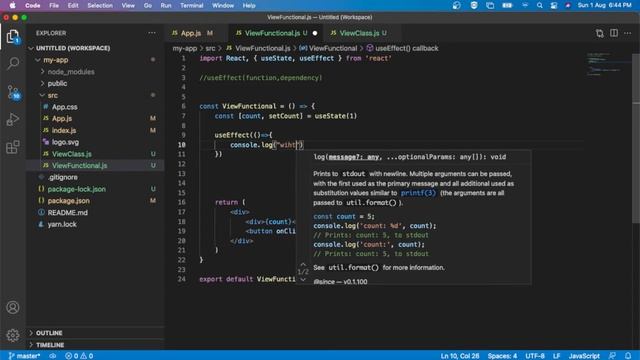Screen dimensions: 640x360
Task: Open the Manage gear icon
Action: (x=13, y=335)
